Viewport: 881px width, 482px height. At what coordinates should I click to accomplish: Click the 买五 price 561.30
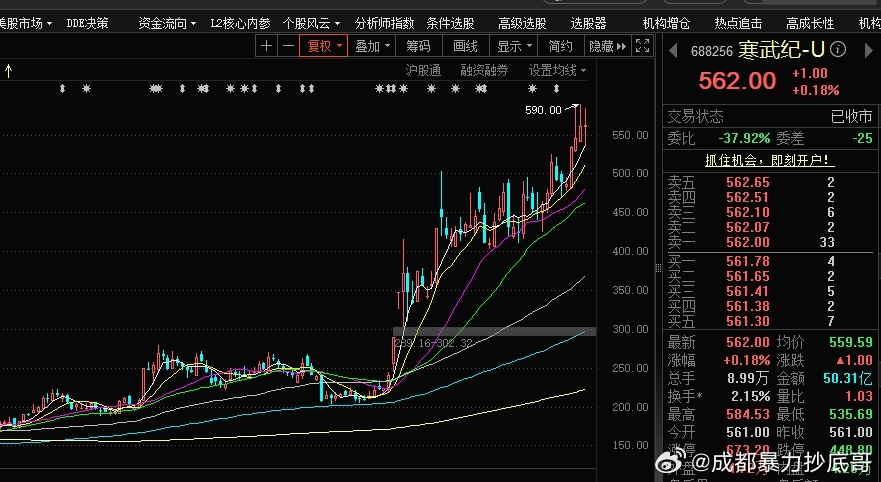tap(747, 321)
